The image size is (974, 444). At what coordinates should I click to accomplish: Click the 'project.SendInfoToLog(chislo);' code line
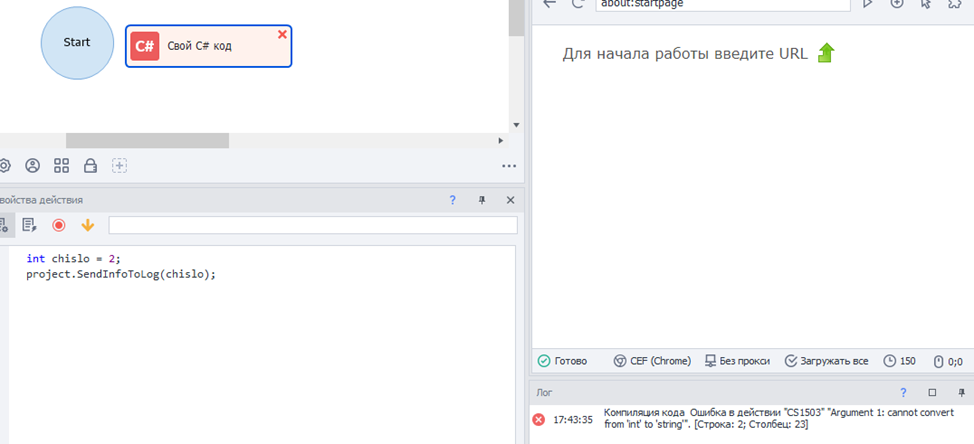tap(121, 274)
